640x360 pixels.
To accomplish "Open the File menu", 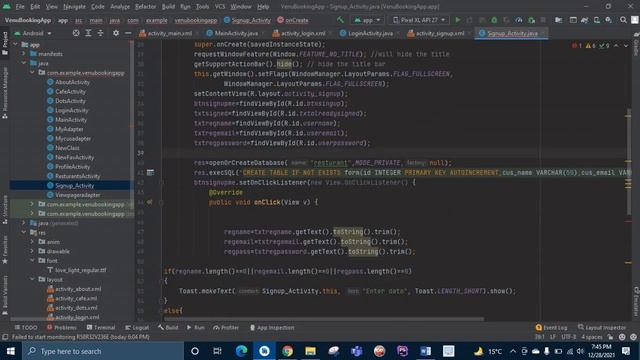I will (20, 7).
